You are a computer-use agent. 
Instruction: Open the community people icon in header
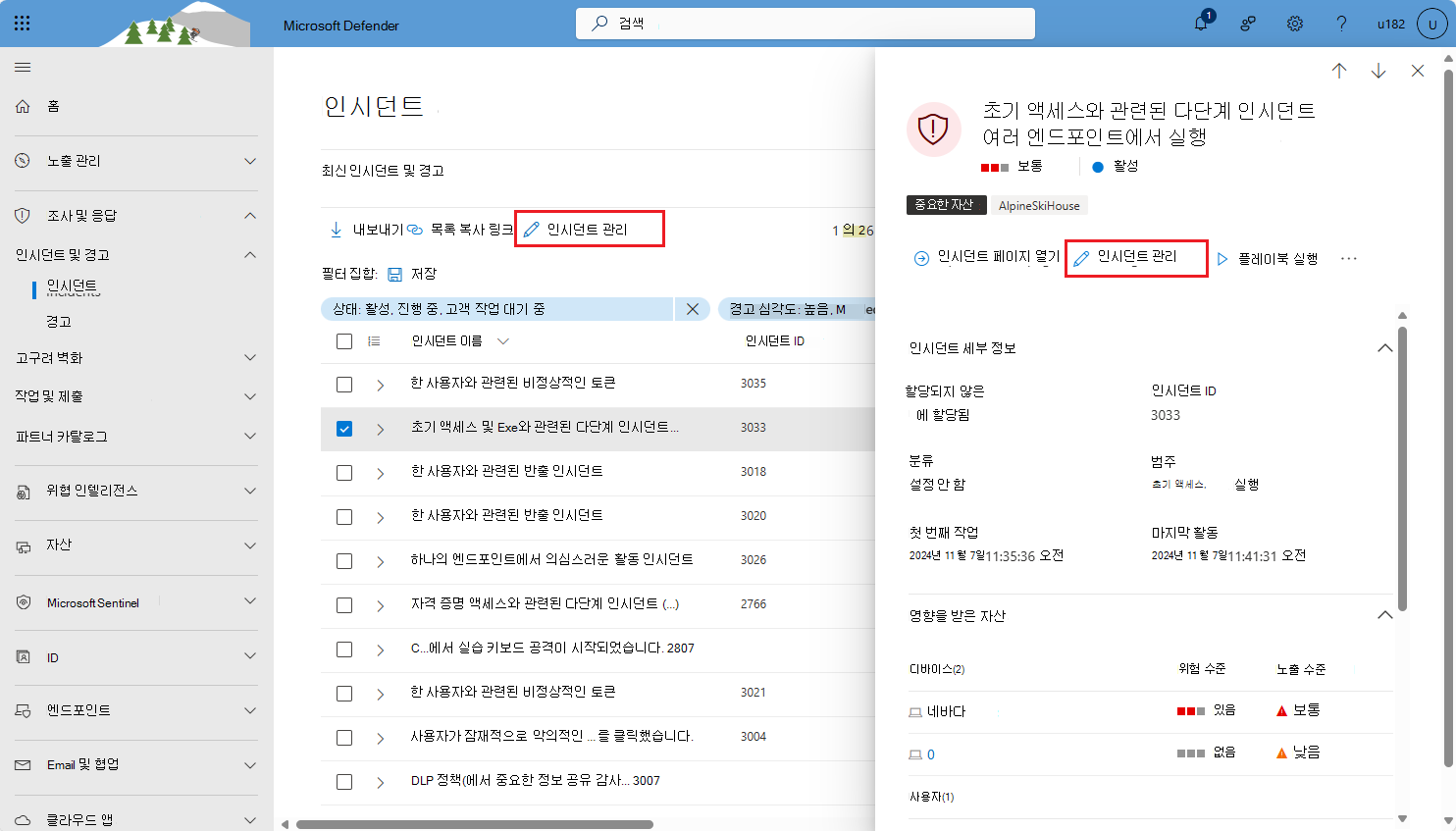coord(1248,24)
